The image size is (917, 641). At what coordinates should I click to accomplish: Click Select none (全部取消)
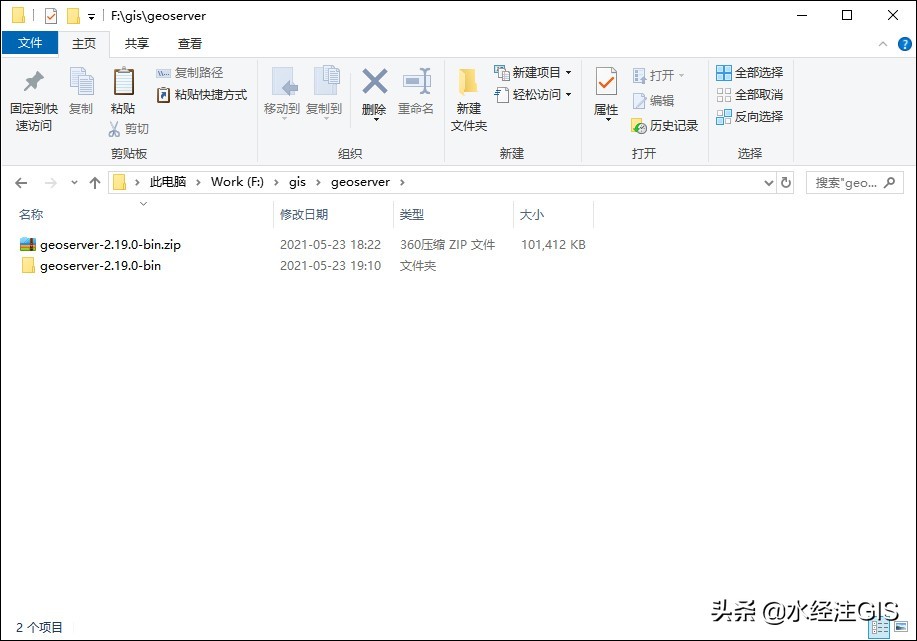(750, 95)
